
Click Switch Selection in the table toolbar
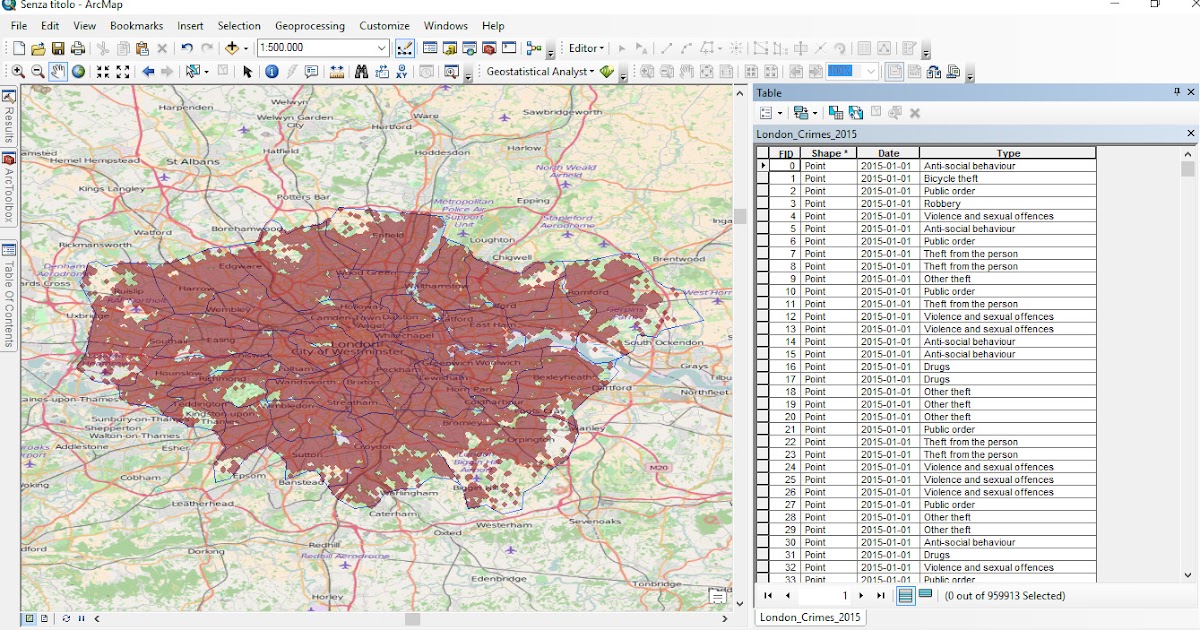tap(855, 112)
